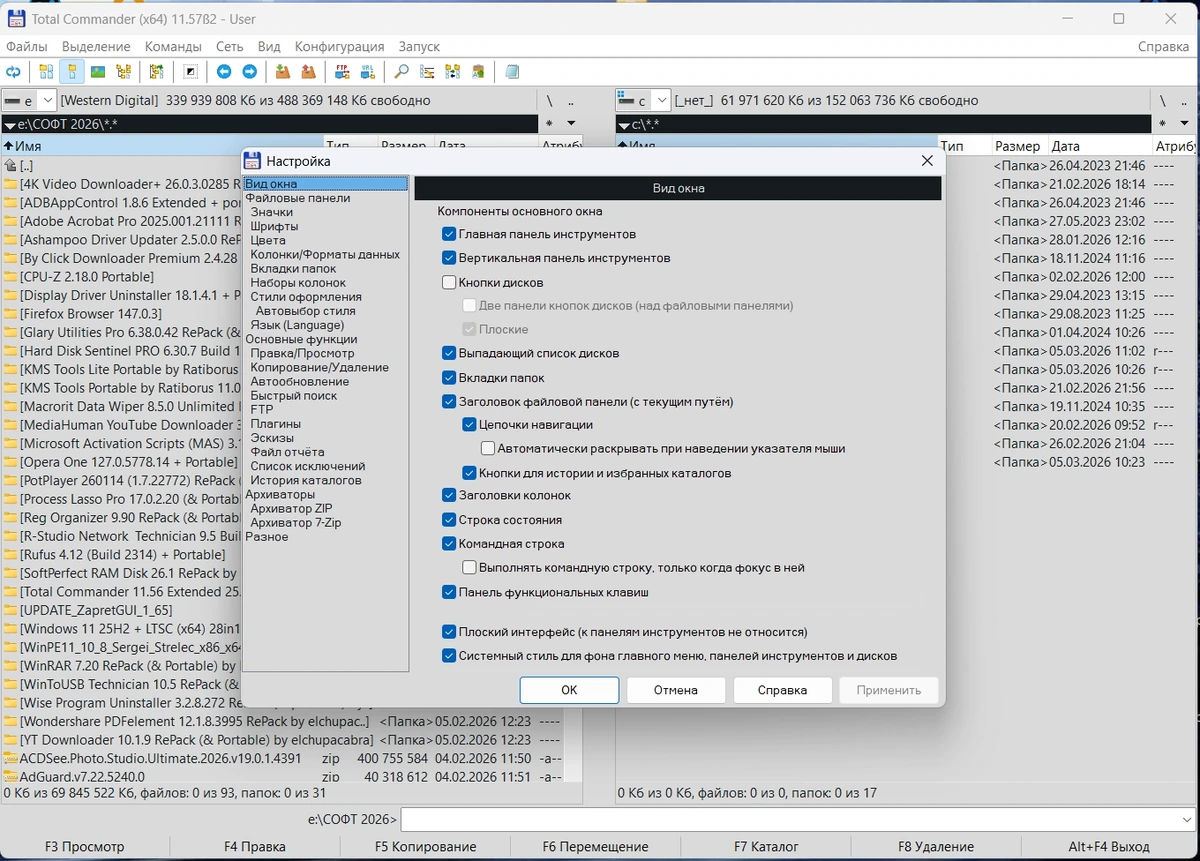
Task: Toggle Выпадающий список дисков checkbox
Action: point(449,353)
